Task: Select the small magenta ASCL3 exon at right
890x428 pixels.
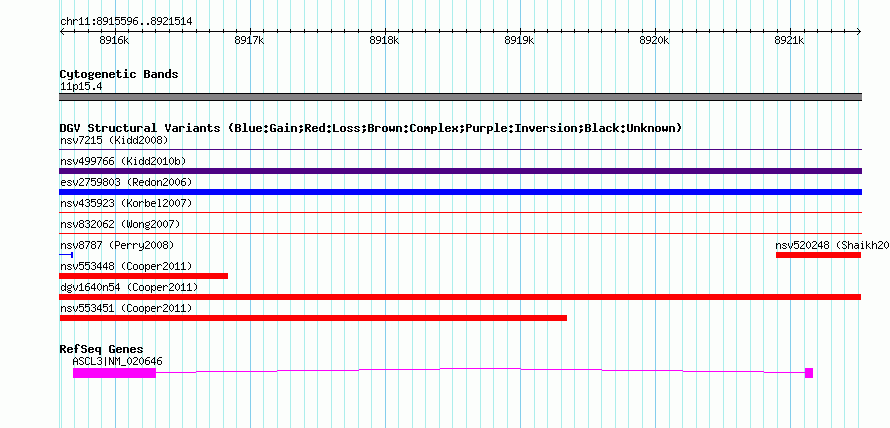Action: coord(809,373)
